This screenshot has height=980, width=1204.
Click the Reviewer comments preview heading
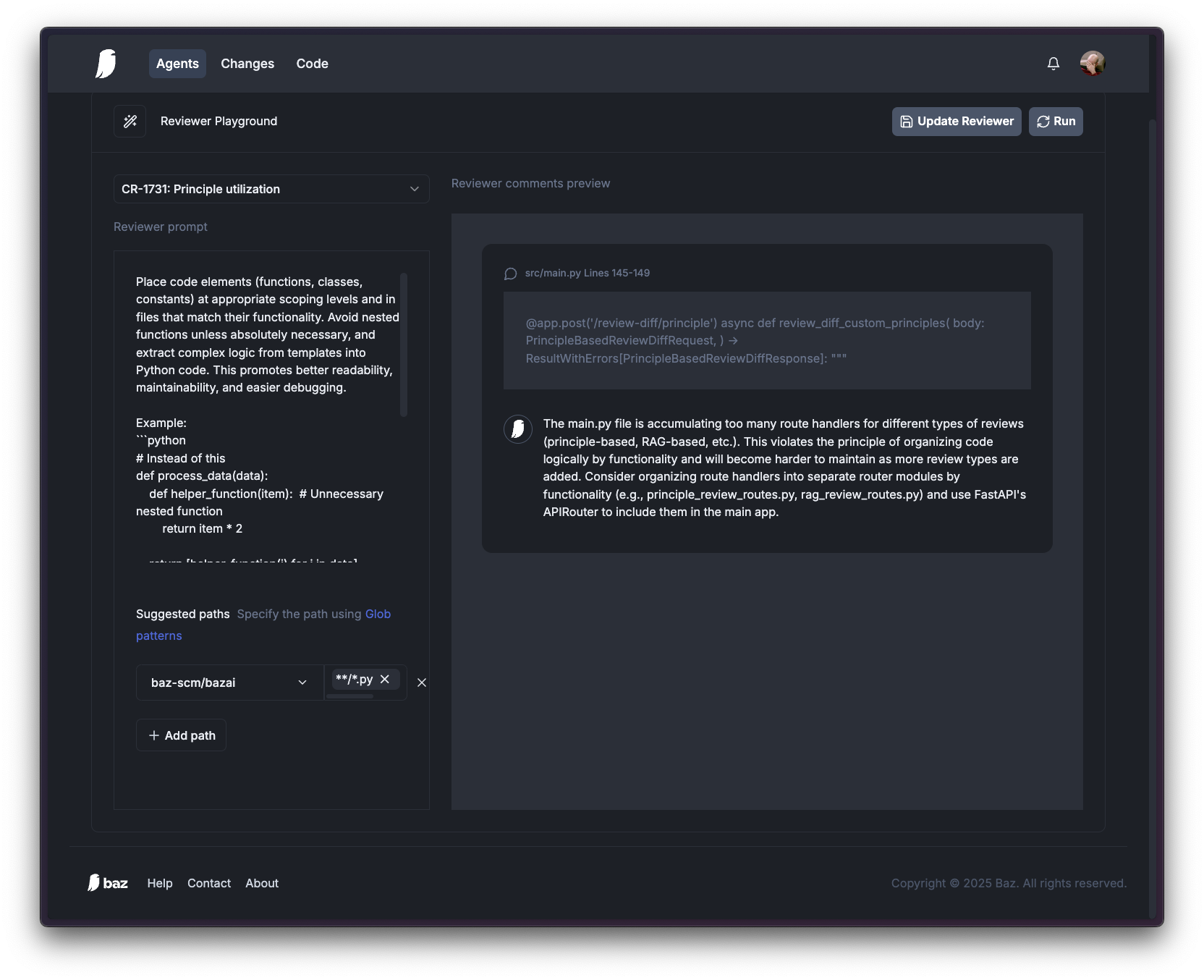[x=531, y=184]
